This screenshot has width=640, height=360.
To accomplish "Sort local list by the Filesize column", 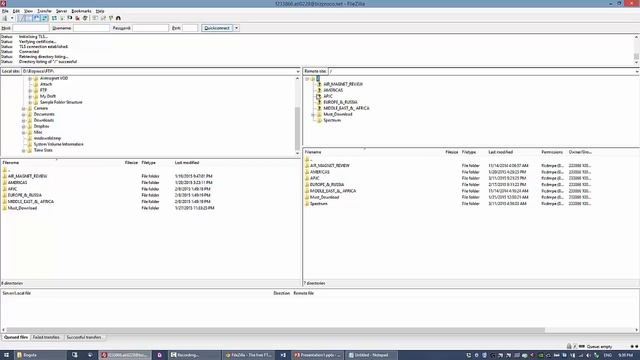I will point(131,162).
